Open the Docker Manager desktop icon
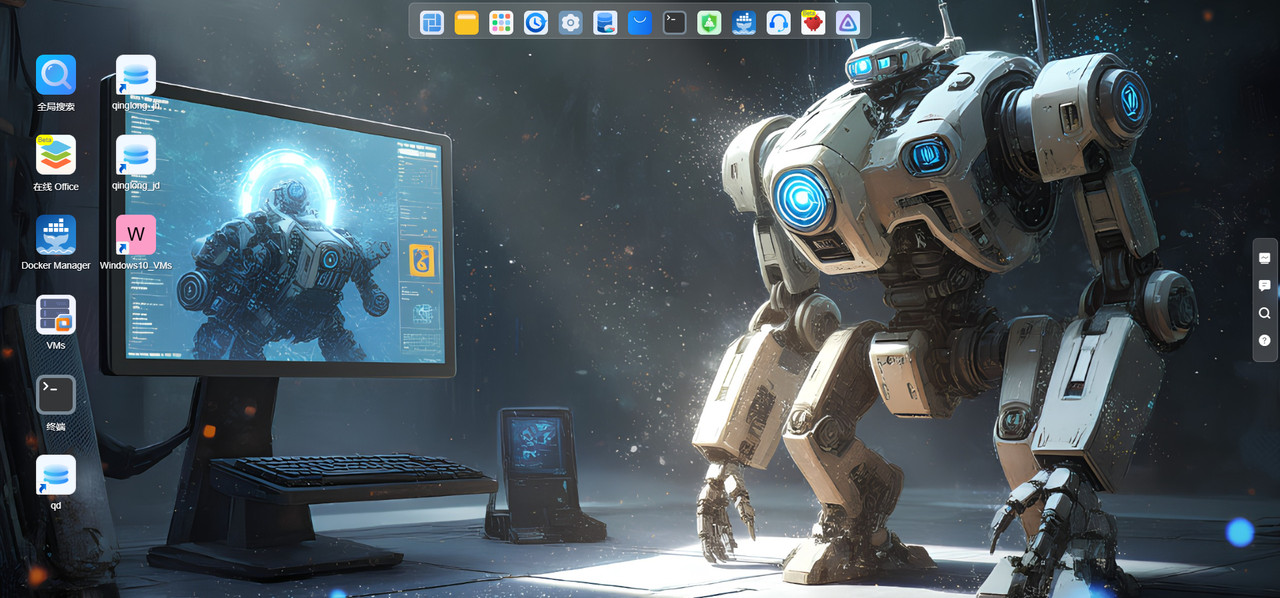1280x598 pixels. [56, 235]
